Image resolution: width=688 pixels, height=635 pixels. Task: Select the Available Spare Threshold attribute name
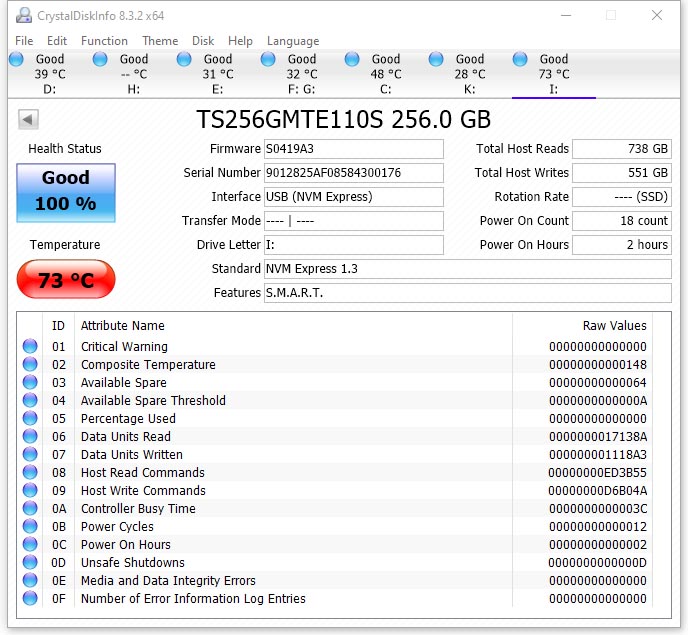click(153, 401)
